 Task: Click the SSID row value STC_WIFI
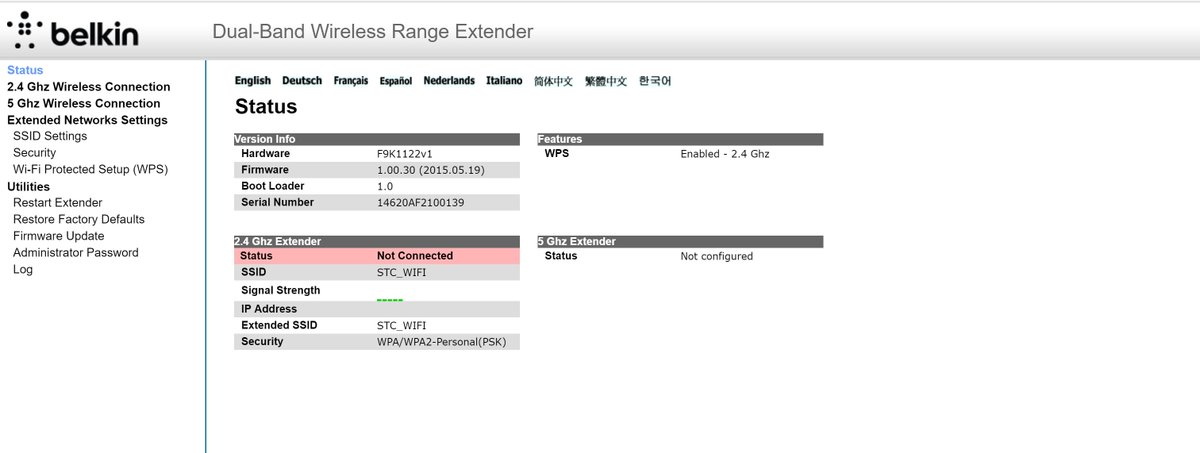coord(401,272)
